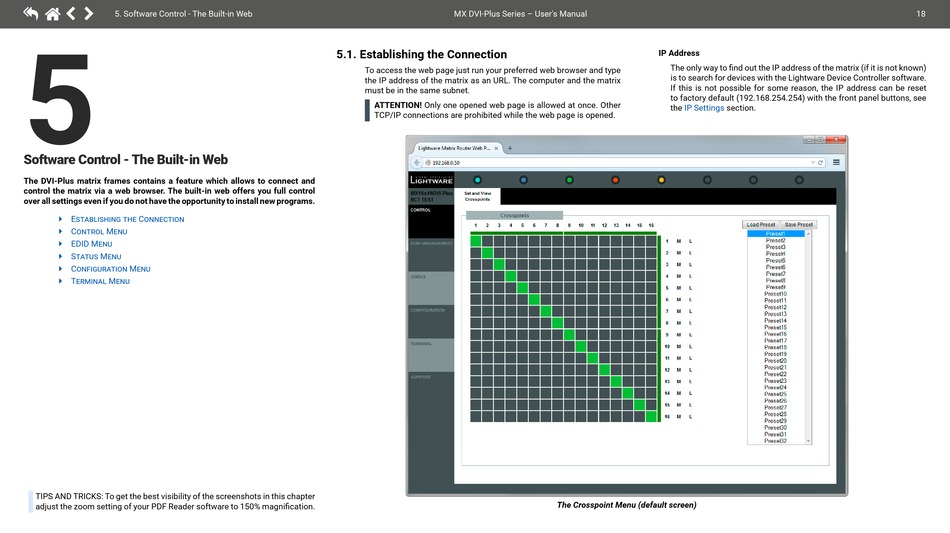This screenshot has height=533, width=950.
Task: Select Preset20 in the preset list
Action: 776,360
